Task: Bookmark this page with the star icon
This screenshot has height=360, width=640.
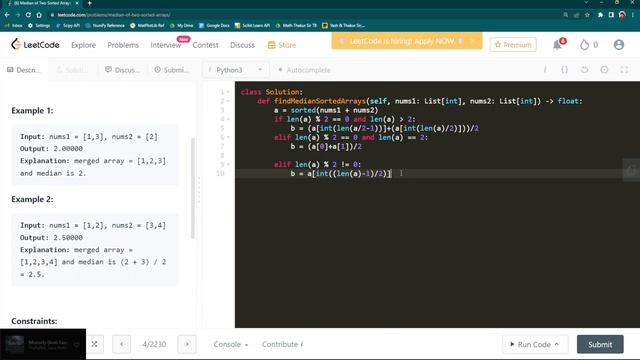Action: coord(587,15)
